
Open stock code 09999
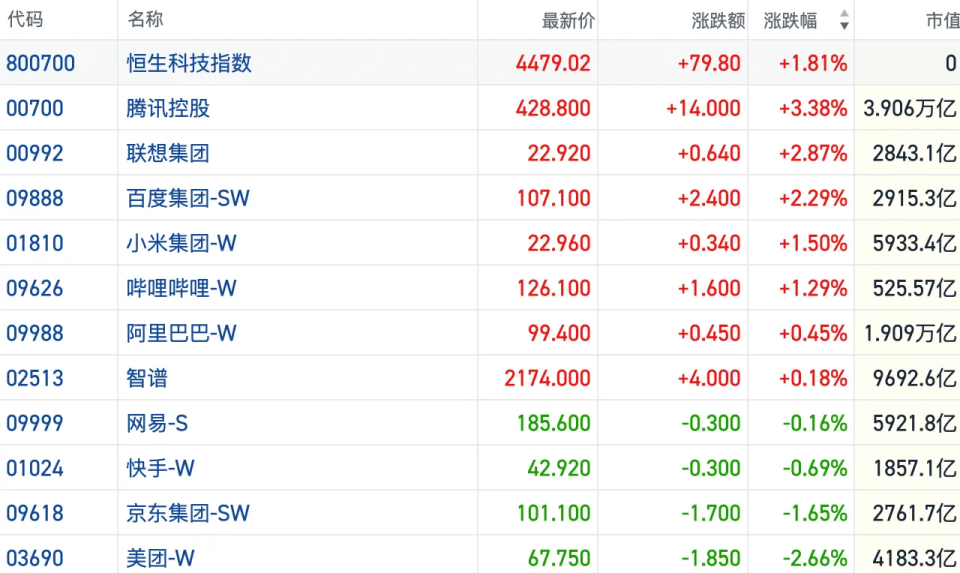click(35, 423)
